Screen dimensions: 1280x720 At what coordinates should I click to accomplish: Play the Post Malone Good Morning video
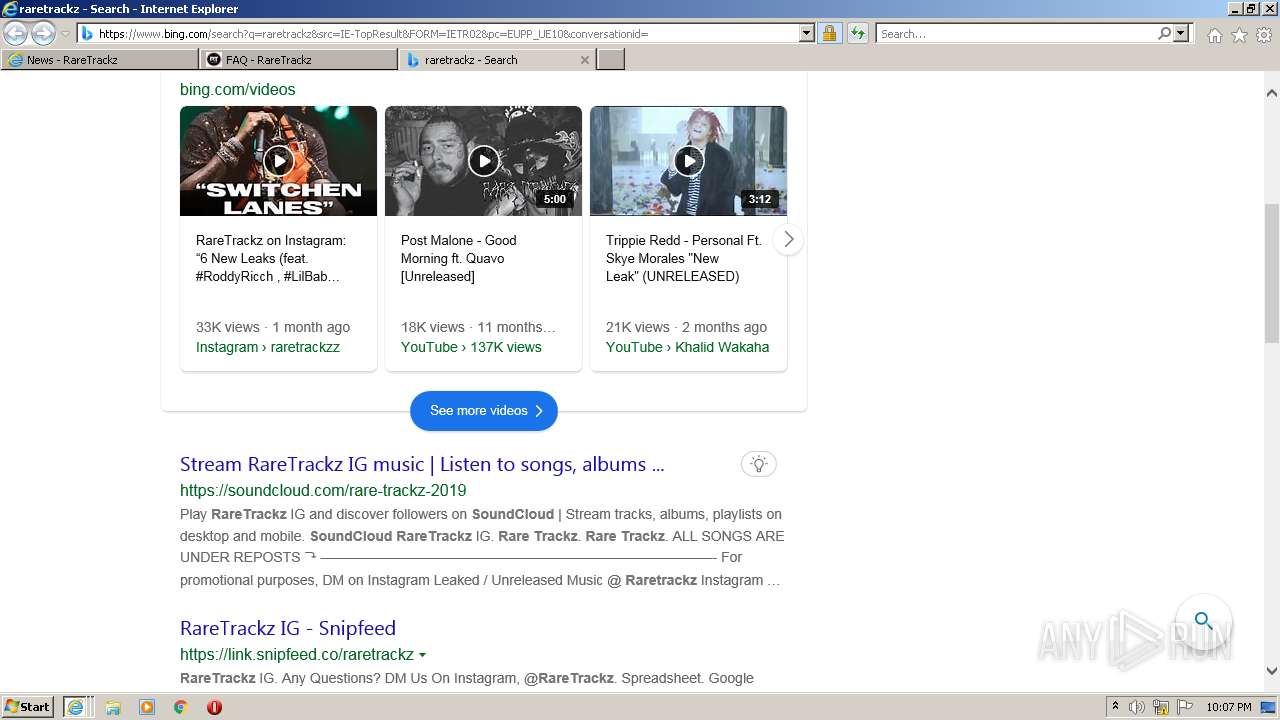click(x=483, y=161)
